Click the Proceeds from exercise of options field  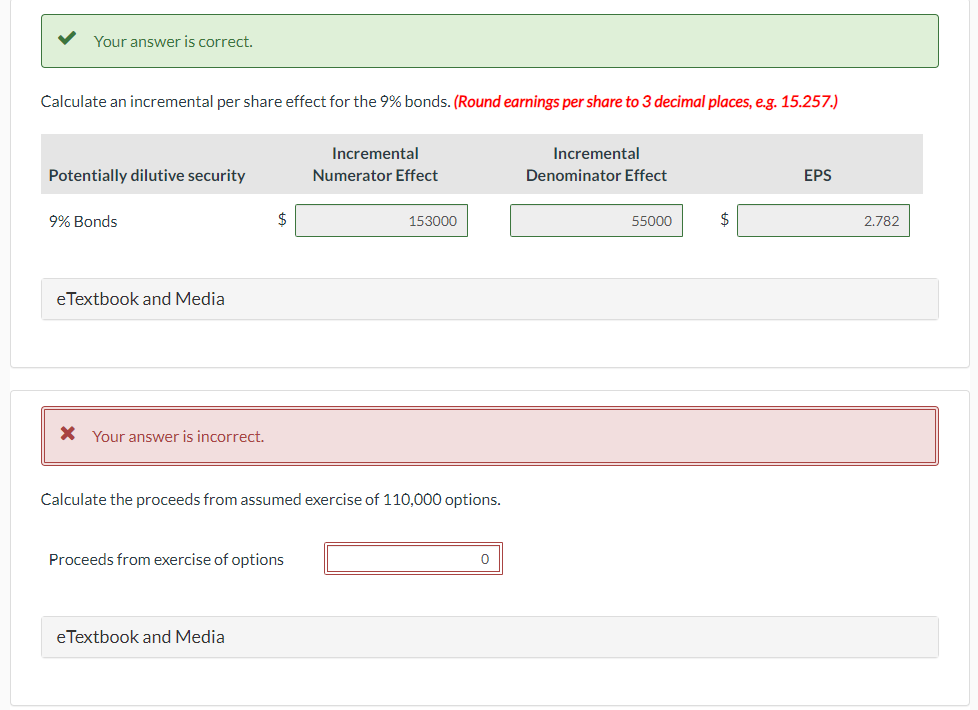[414, 559]
